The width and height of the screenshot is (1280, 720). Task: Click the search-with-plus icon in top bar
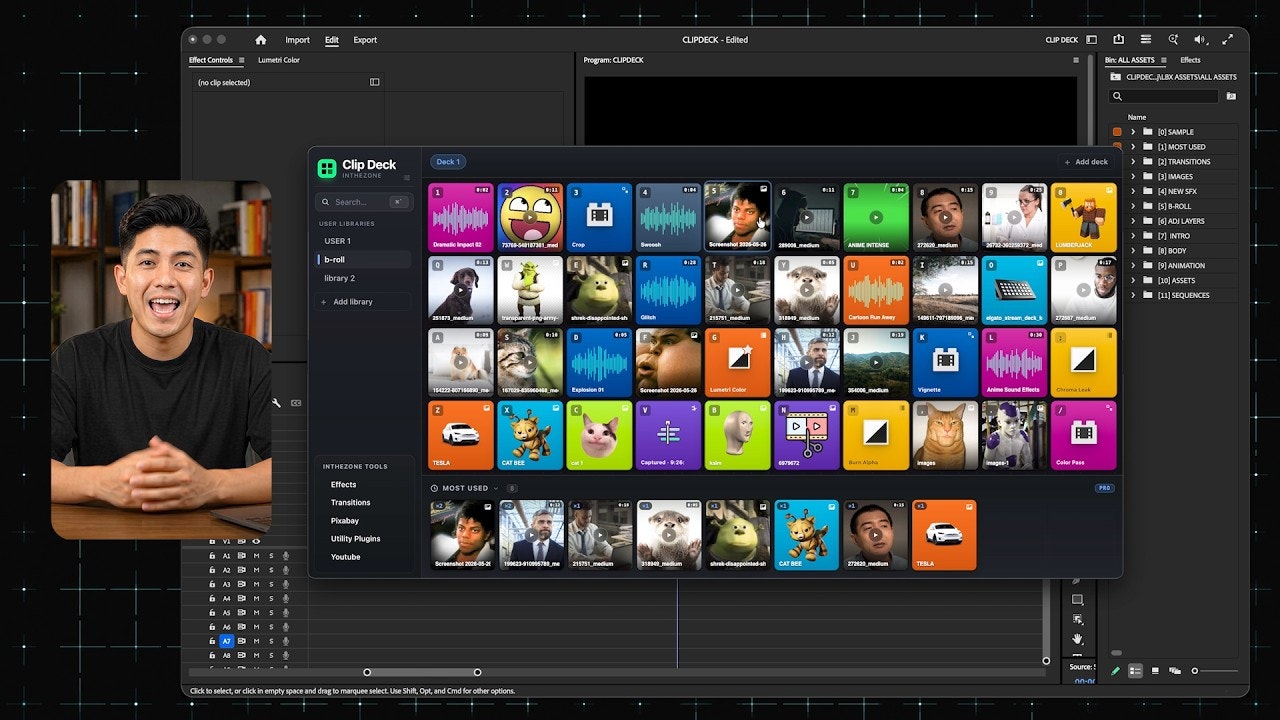(1173, 40)
